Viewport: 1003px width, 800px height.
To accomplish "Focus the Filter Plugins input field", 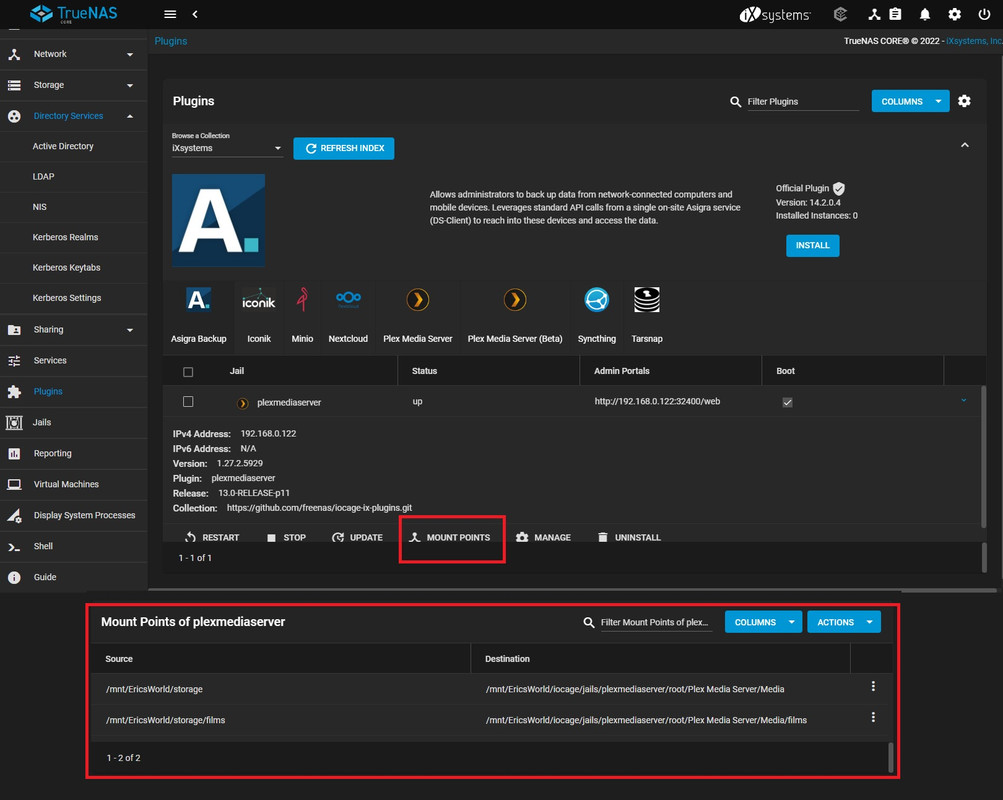I will pos(803,102).
